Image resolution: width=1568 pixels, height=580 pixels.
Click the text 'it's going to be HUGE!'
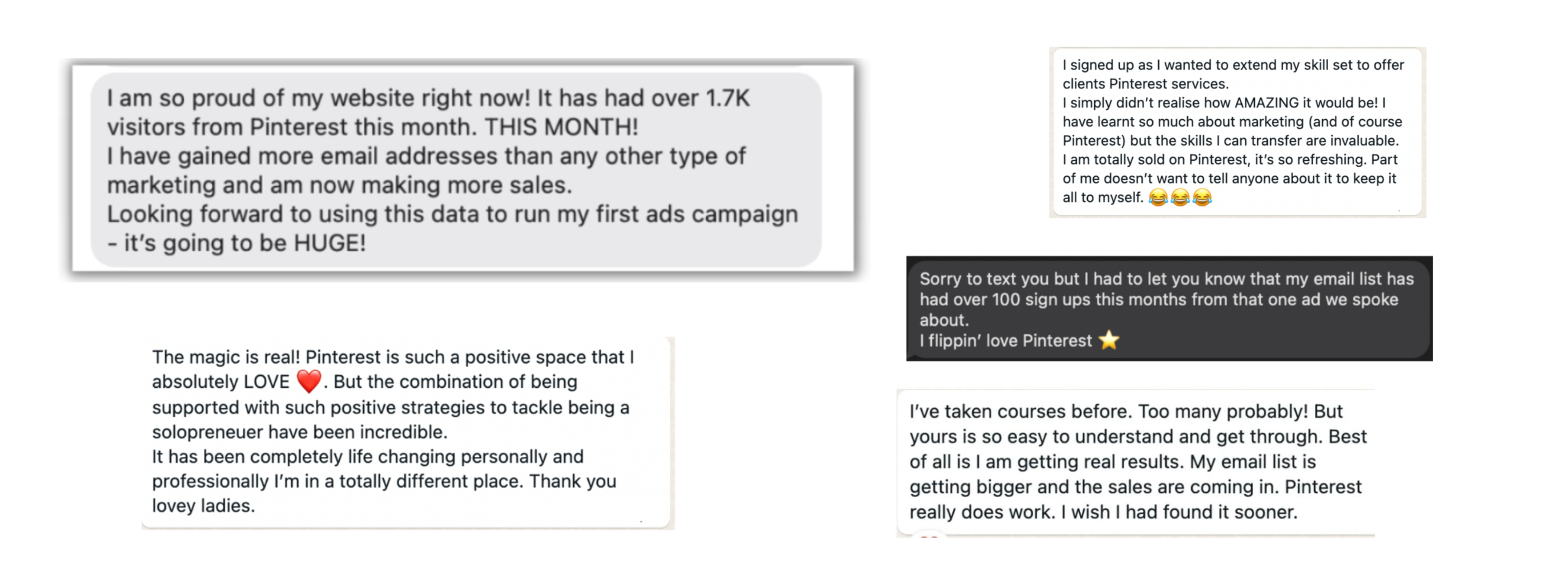click(x=245, y=243)
